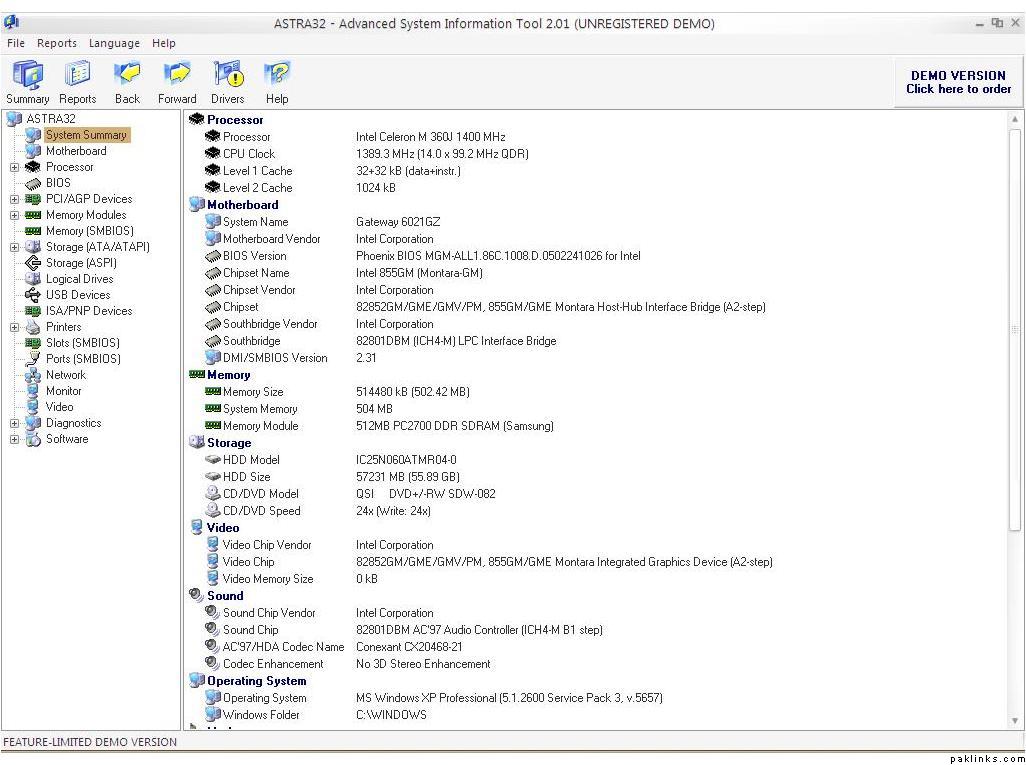This screenshot has height=765, width=1026.
Task: Select BIOS in the tree
Action: point(58,183)
